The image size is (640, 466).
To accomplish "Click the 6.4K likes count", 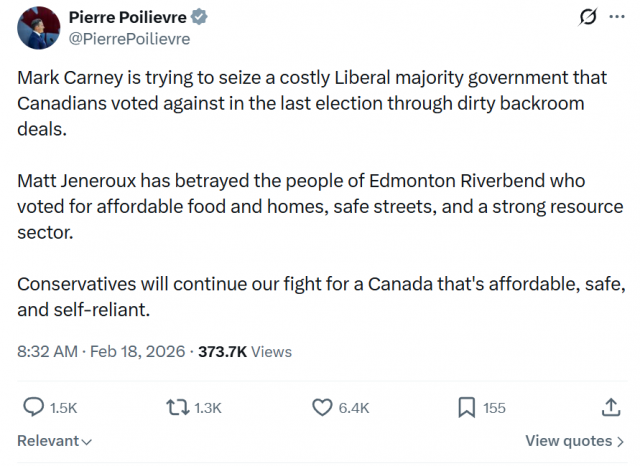I will click(x=354, y=408).
